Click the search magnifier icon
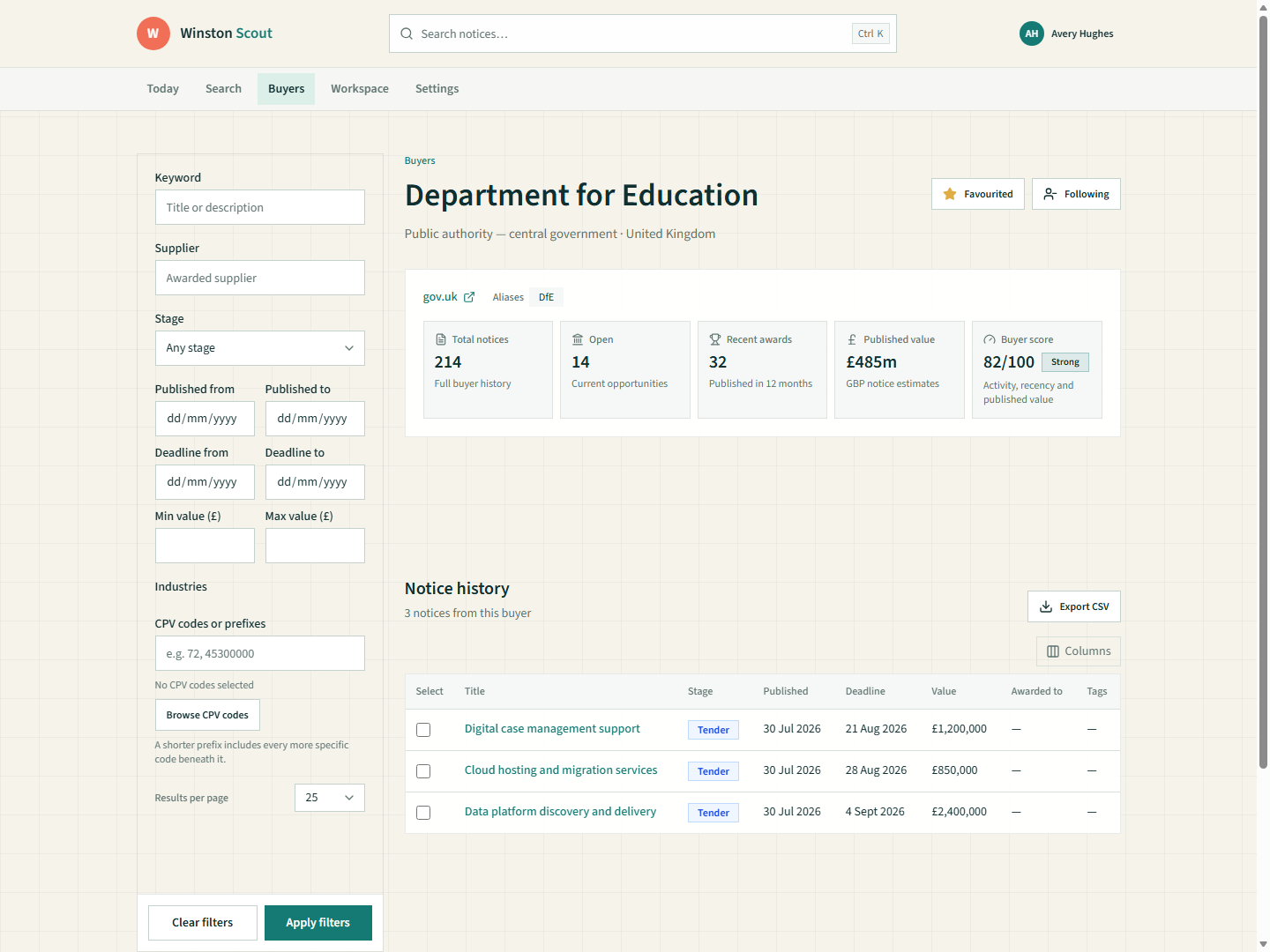The image size is (1270, 952). point(407,33)
